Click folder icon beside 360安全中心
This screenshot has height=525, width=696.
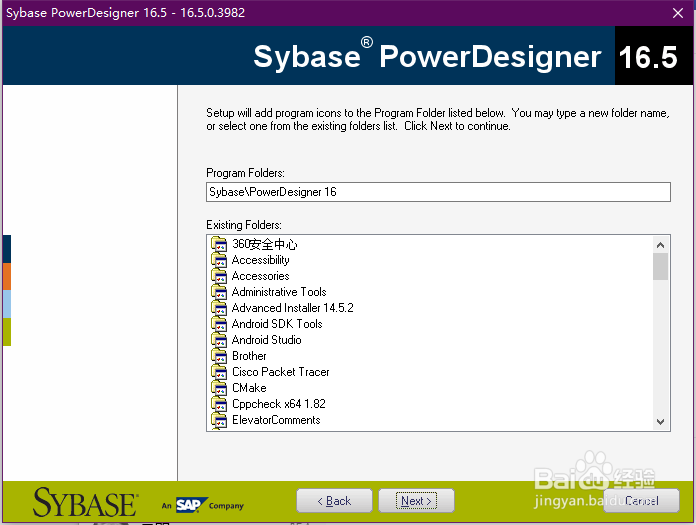[219, 244]
